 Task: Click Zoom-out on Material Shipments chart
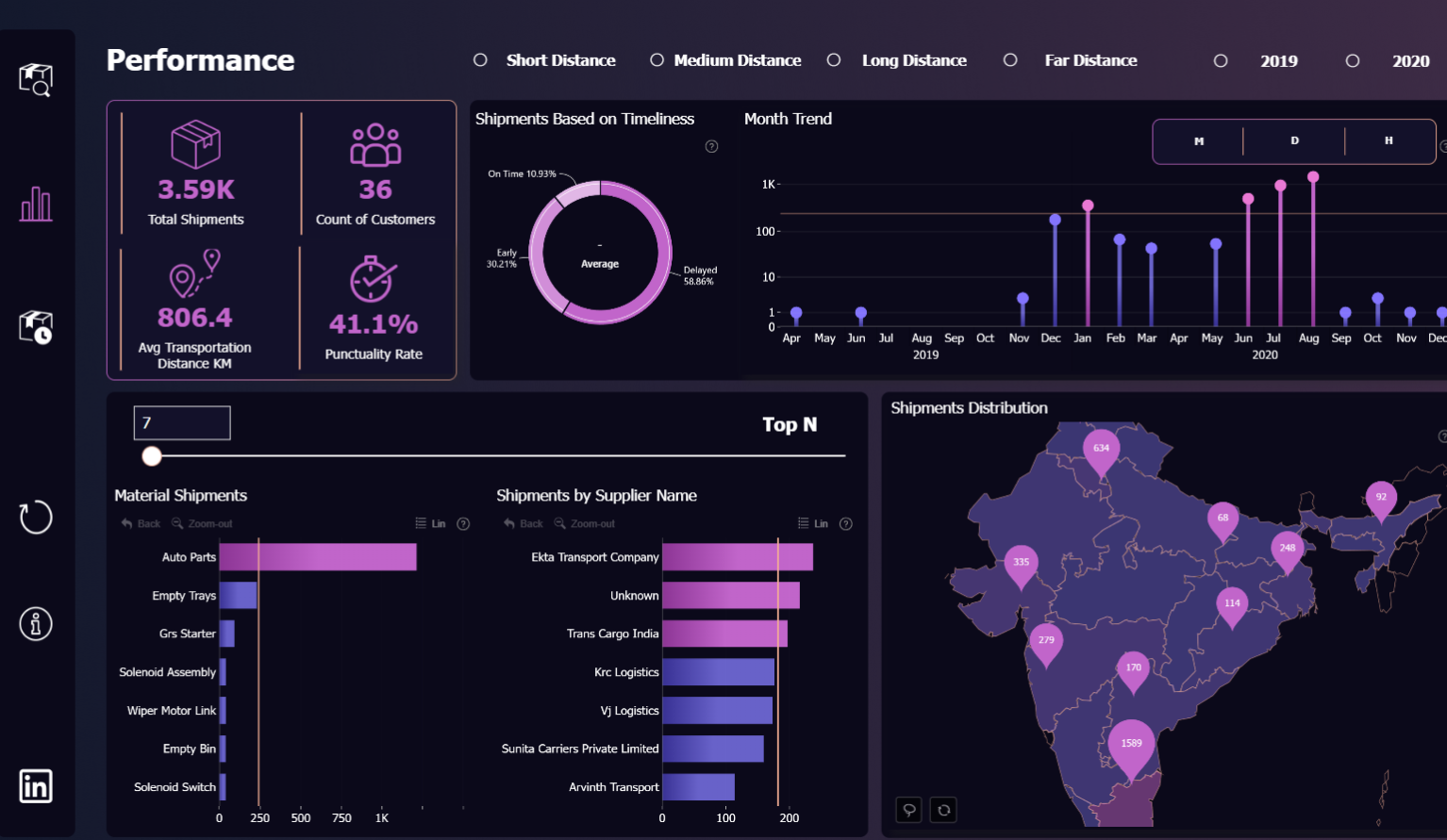coord(202,523)
